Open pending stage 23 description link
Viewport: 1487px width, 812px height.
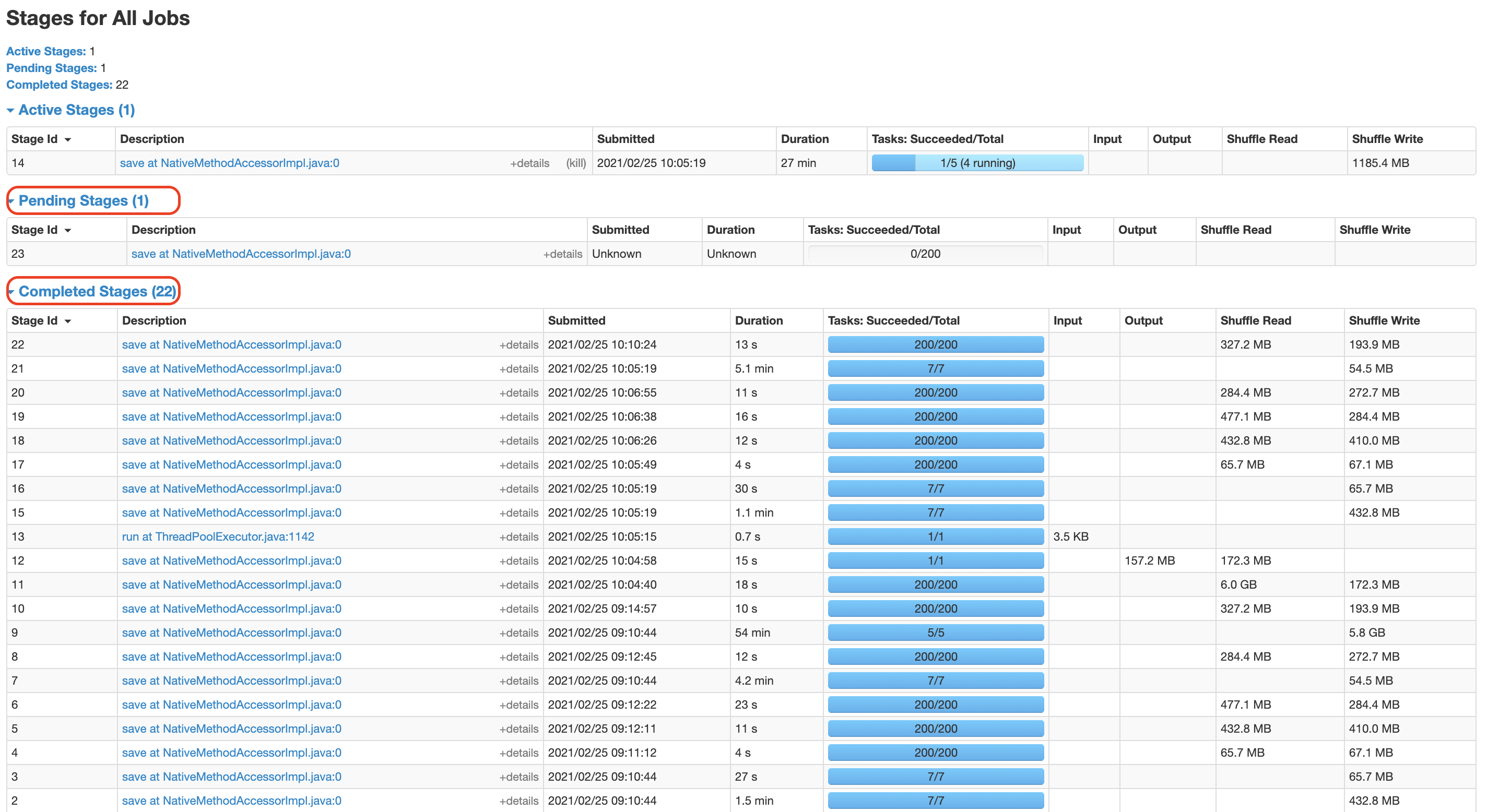pyautogui.click(x=241, y=253)
